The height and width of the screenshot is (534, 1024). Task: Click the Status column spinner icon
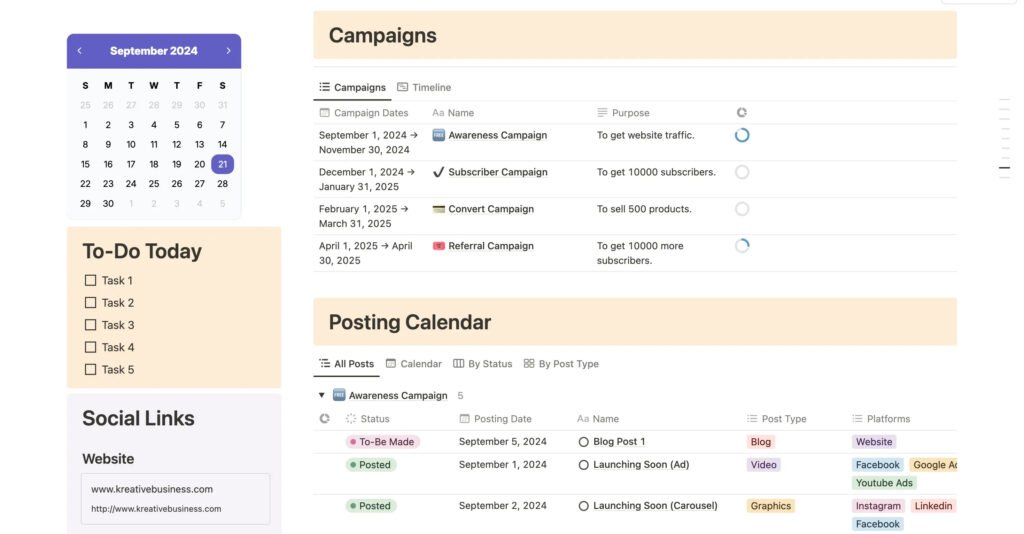(x=351, y=418)
